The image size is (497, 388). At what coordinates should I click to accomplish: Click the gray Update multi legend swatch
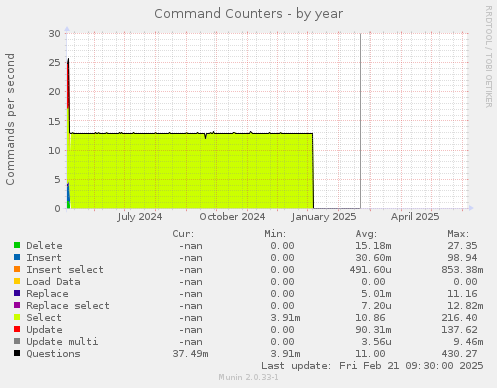pos(17,341)
